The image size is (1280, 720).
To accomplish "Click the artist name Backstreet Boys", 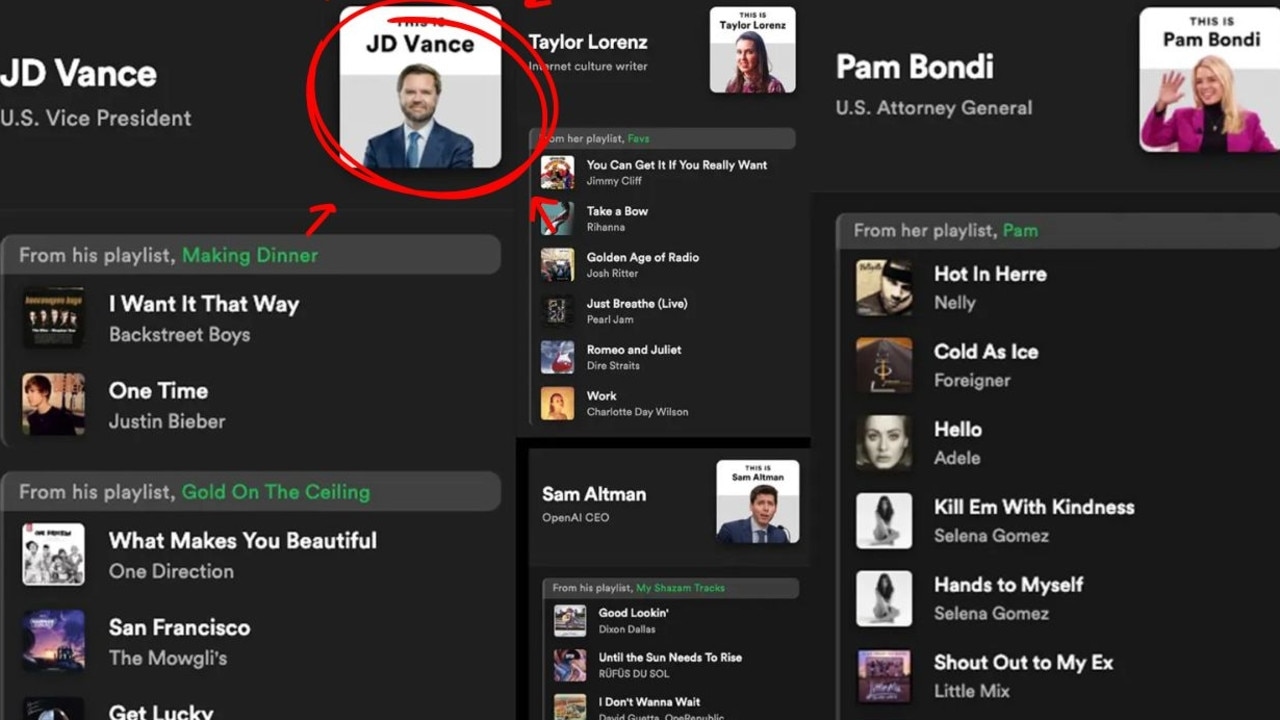I will click(179, 335).
